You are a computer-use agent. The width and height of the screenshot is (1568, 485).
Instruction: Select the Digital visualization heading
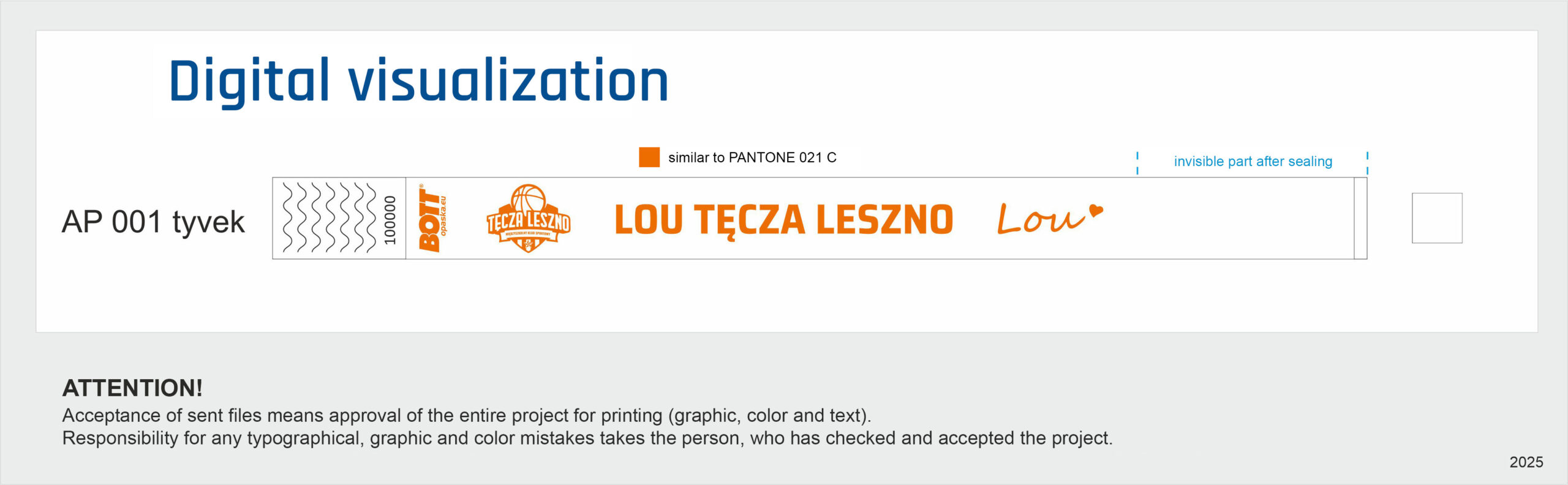pyautogui.click(x=418, y=81)
